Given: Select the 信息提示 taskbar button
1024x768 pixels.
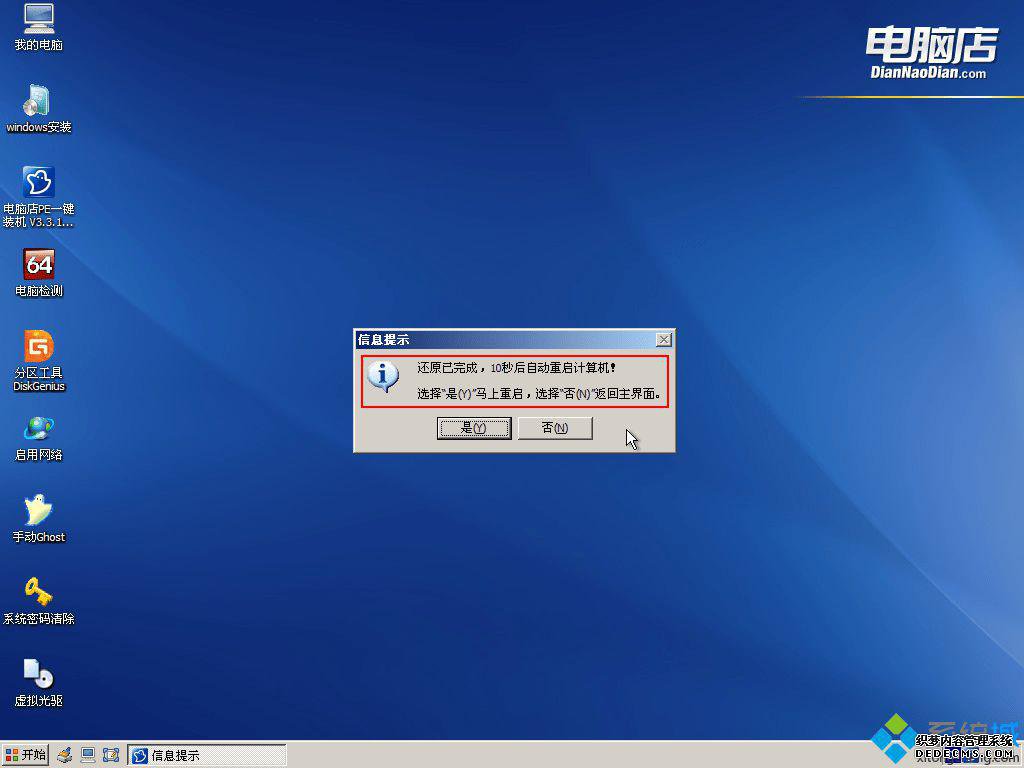Looking at the screenshot, I should pyautogui.click(x=207, y=756).
